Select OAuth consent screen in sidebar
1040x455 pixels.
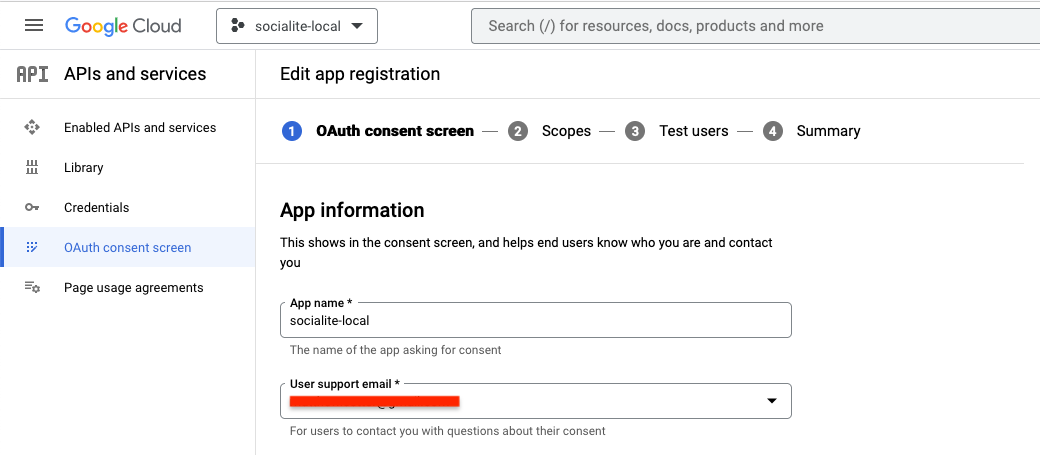point(127,247)
